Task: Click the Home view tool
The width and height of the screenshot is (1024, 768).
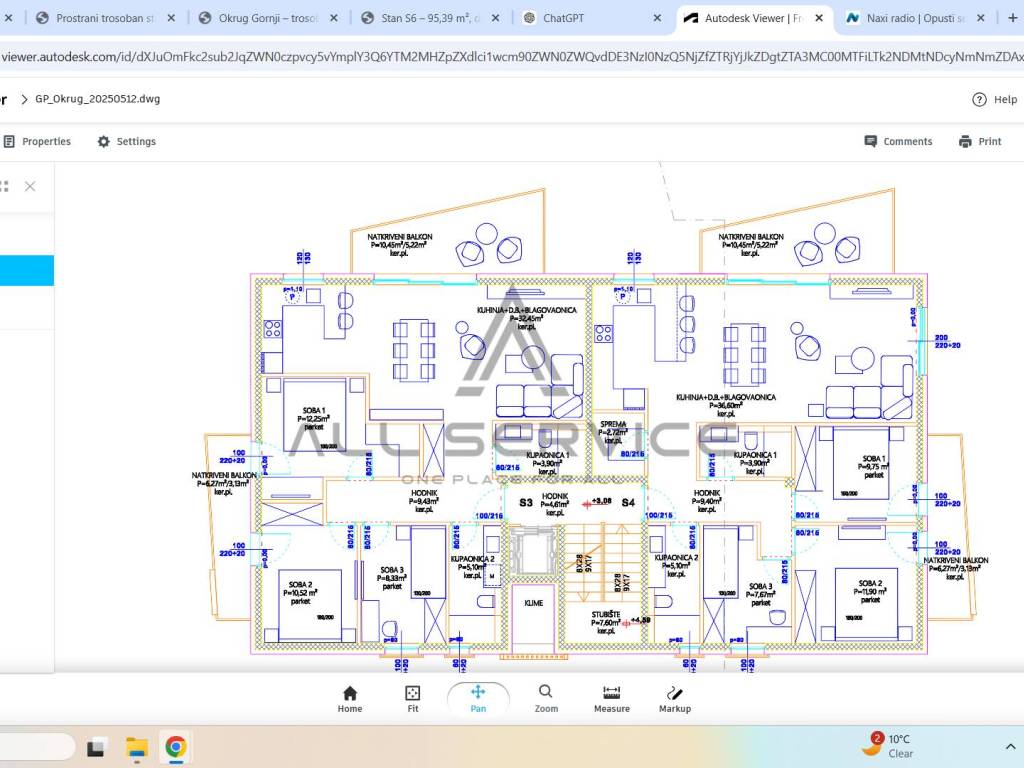Action: pyautogui.click(x=349, y=699)
